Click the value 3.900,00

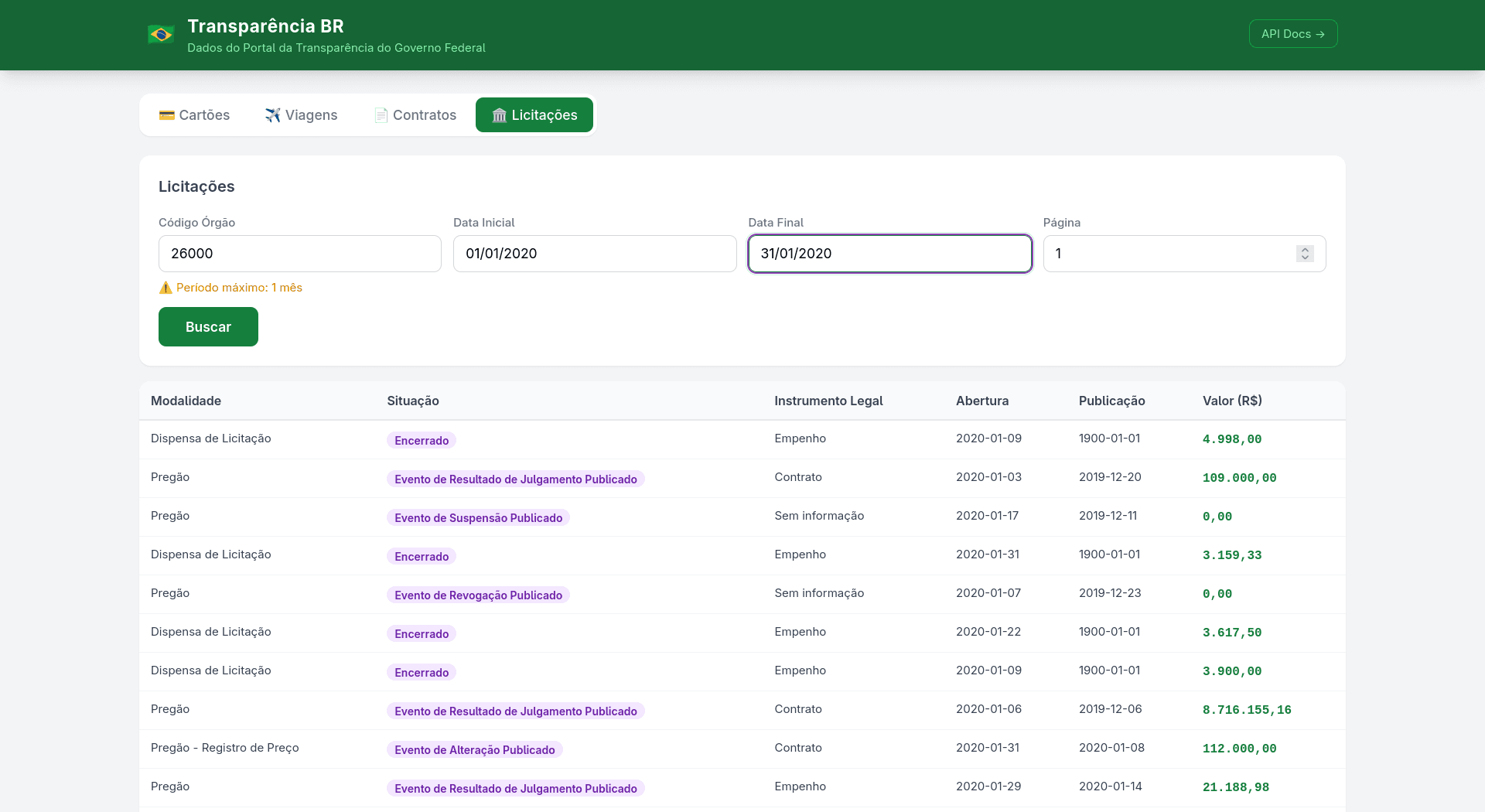(1232, 671)
